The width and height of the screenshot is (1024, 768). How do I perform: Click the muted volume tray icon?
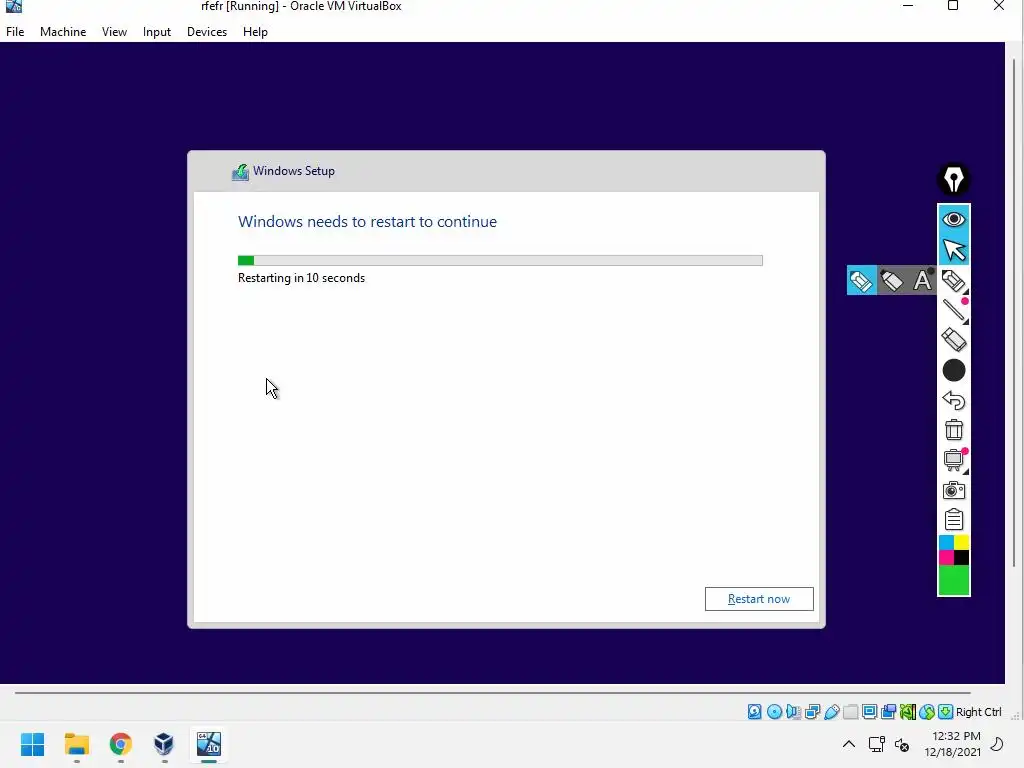(902, 744)
